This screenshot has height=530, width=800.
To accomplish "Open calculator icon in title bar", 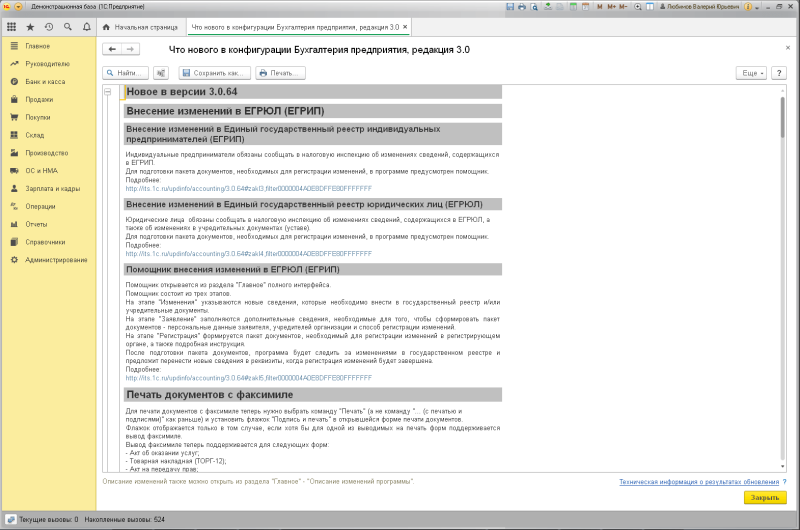I will (x=573, y=7).
